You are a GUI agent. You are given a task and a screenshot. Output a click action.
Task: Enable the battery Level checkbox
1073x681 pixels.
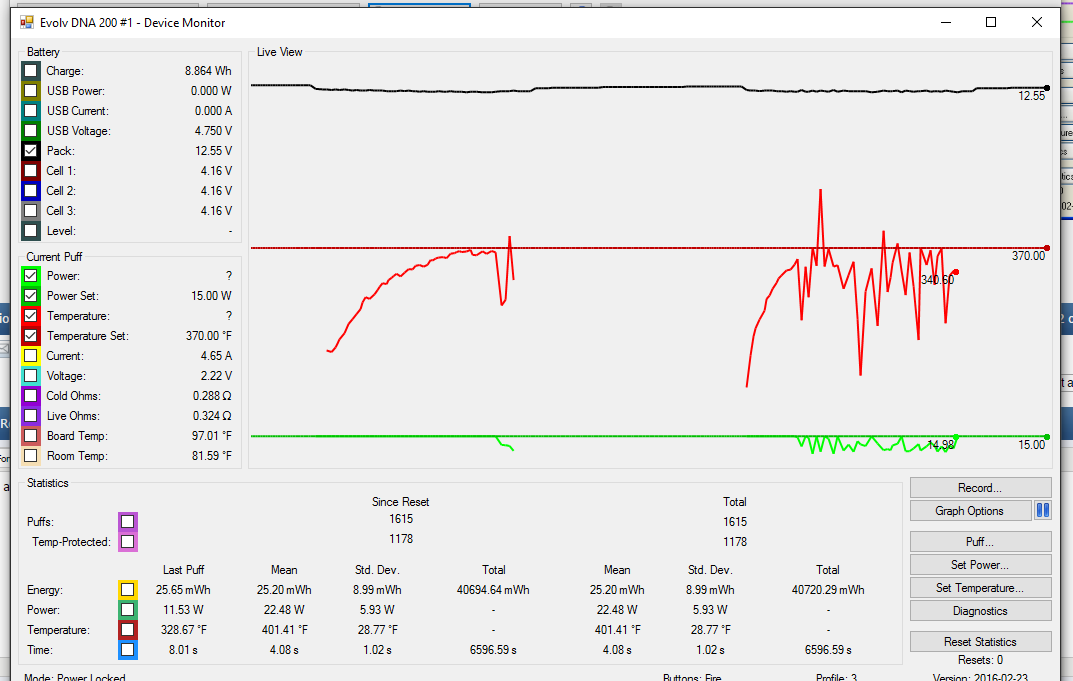31,231
